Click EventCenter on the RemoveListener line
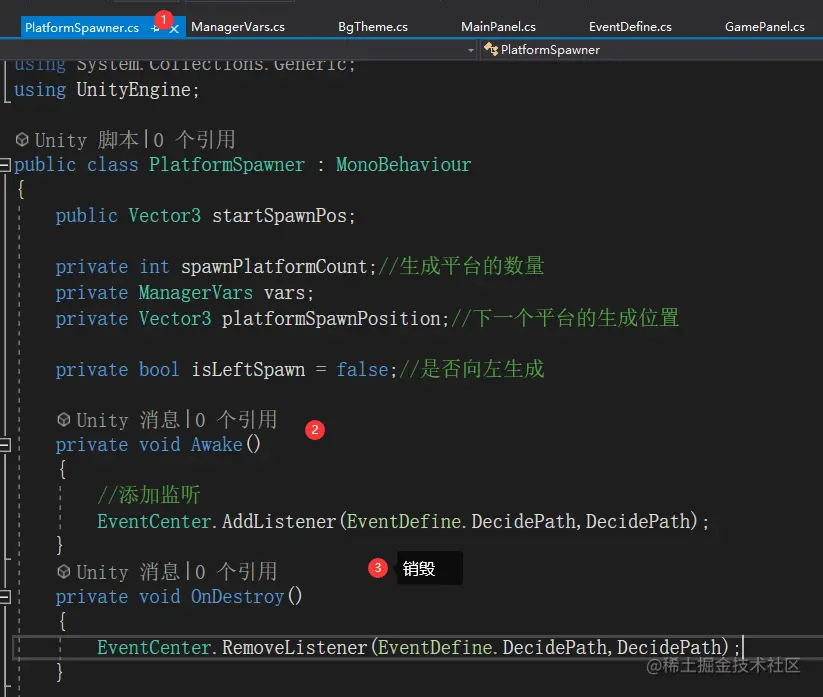Image resolution: width=823 pixels, height=697 pixels. pos(154,648)
